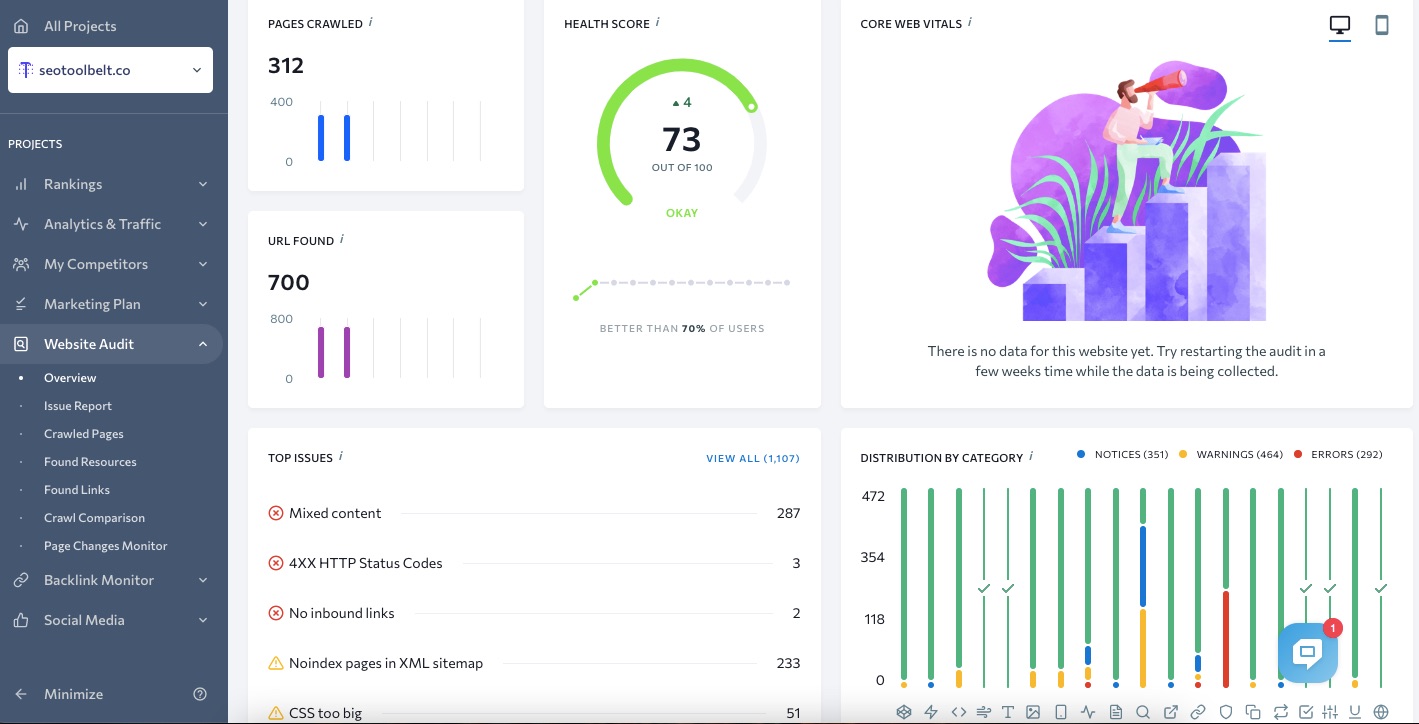Open the seotoolbelt.co project dropdown
1419x724 pixels.
[x=110, y=70]
